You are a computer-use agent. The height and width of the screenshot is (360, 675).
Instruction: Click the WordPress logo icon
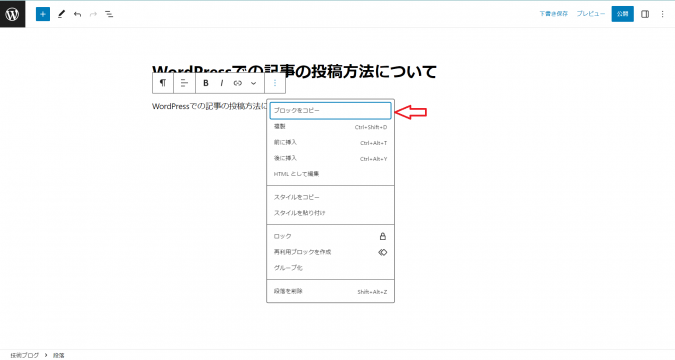click(x=12, y=14)
